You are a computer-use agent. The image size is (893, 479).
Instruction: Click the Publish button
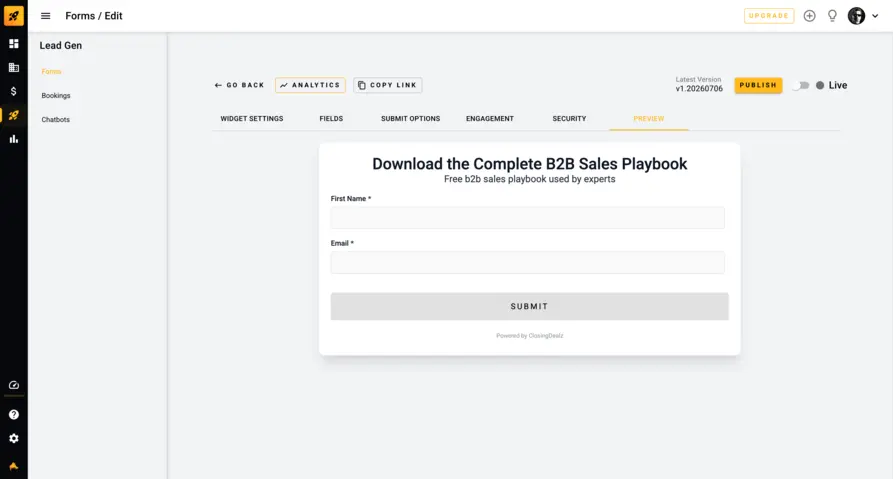tap(758, 85)
